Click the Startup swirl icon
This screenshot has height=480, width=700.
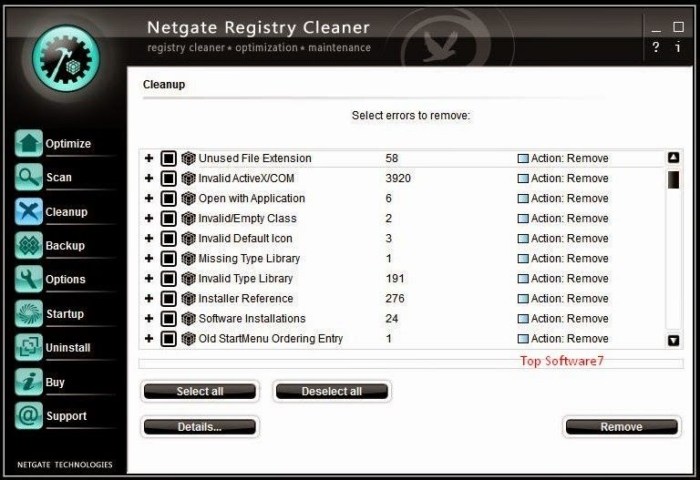(x=29, y=313)
